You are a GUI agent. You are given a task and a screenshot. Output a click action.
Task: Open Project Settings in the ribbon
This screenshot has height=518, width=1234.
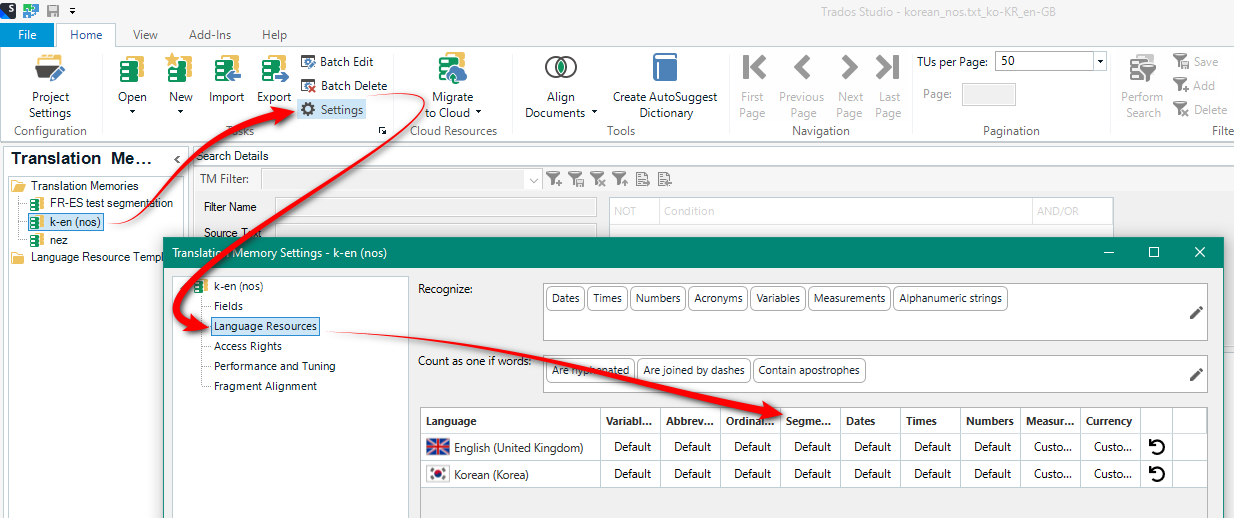coord(50,87)
